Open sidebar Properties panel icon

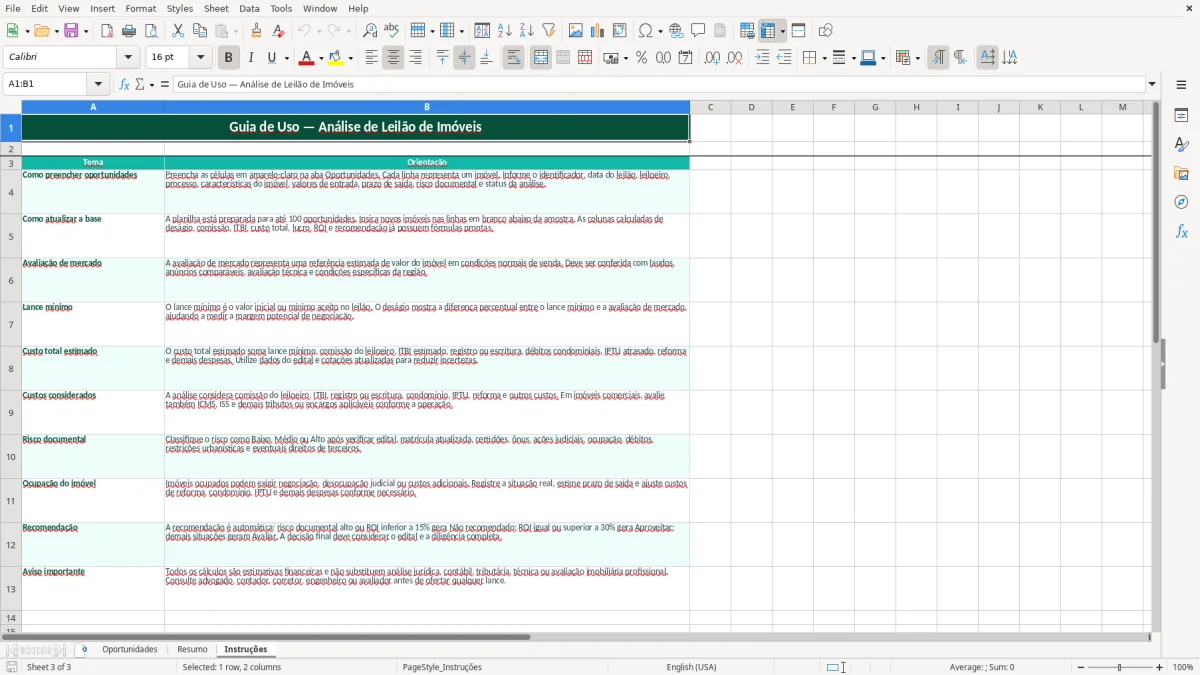tap(1181, 115)
